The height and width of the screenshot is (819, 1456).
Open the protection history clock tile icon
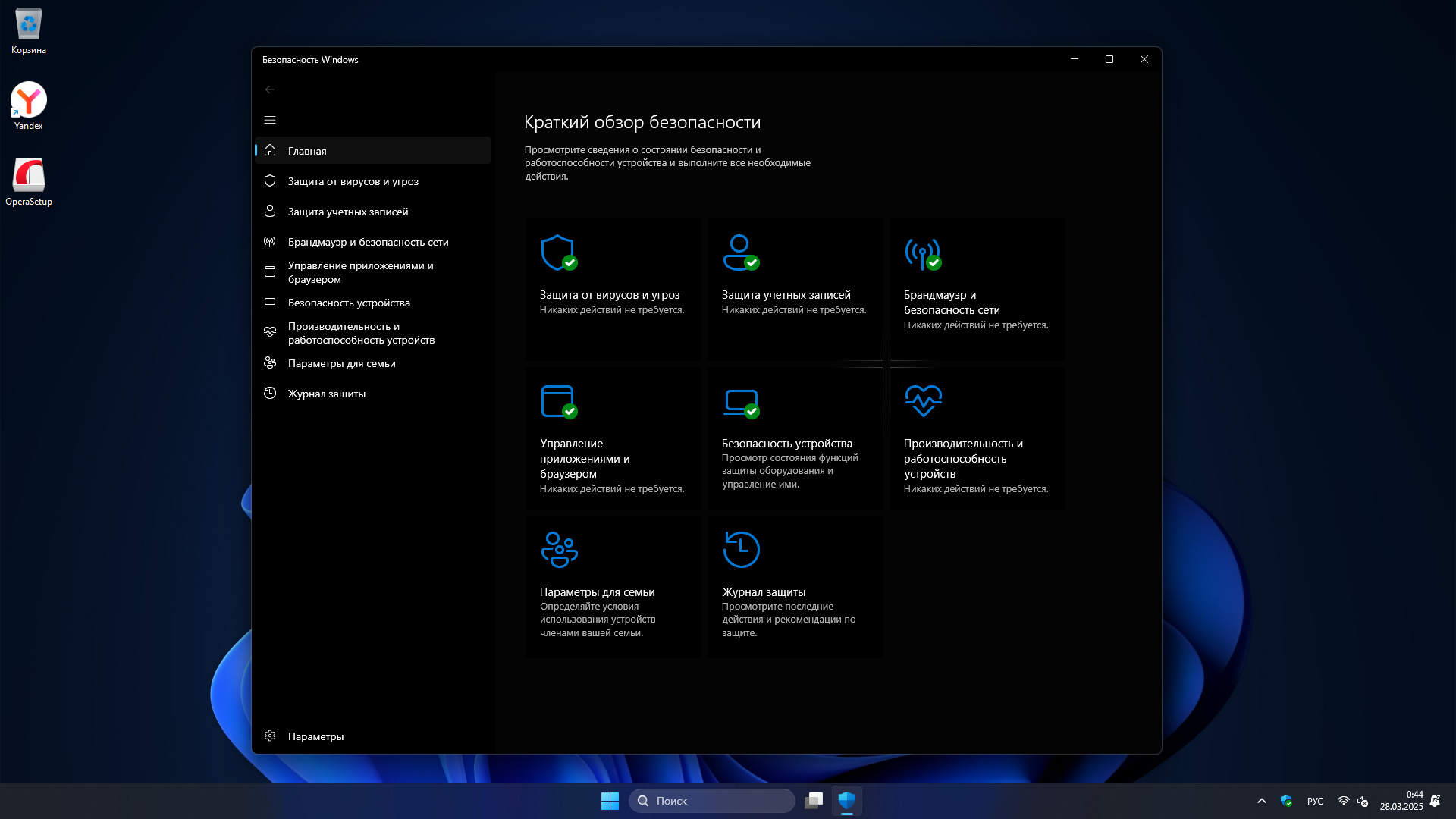[x=741, y=549]
